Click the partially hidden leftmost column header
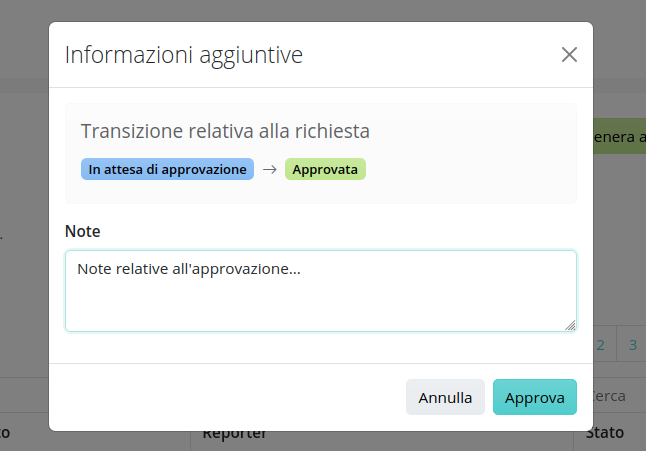The width and height of the screenshot is (646, 451). click(x=5, y=432)
